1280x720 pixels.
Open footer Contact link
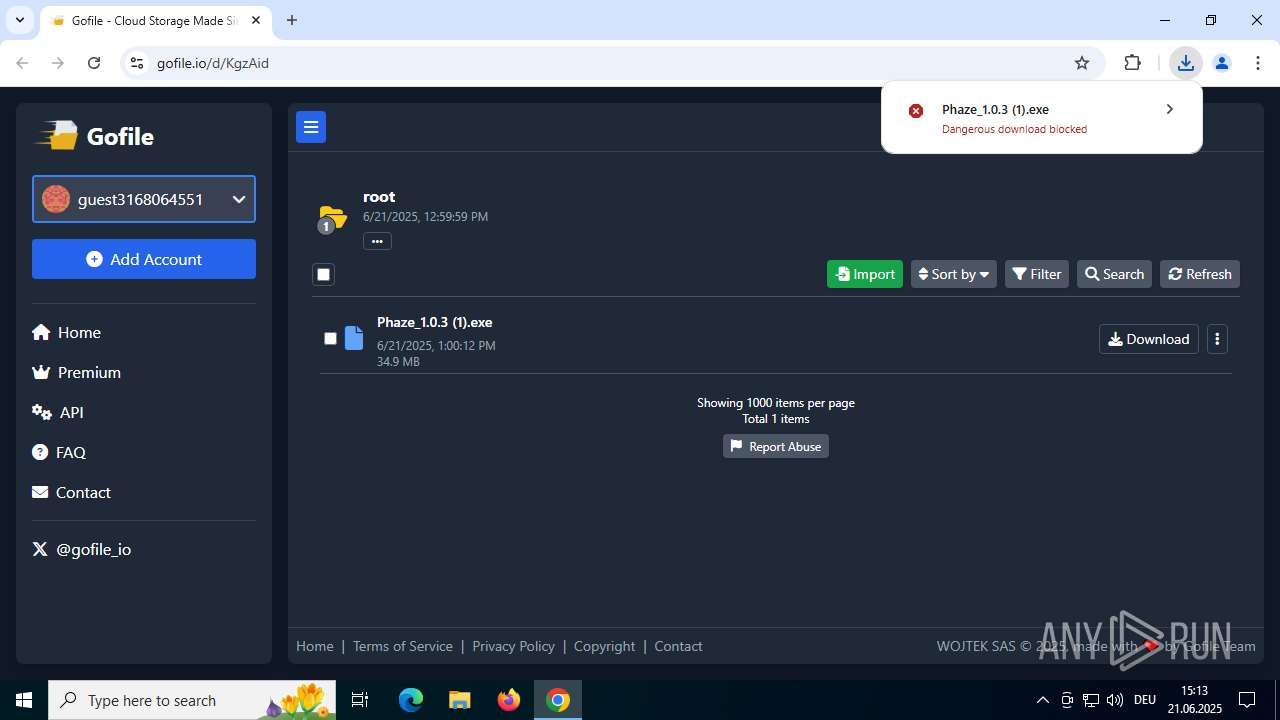(x=678, y=646)
